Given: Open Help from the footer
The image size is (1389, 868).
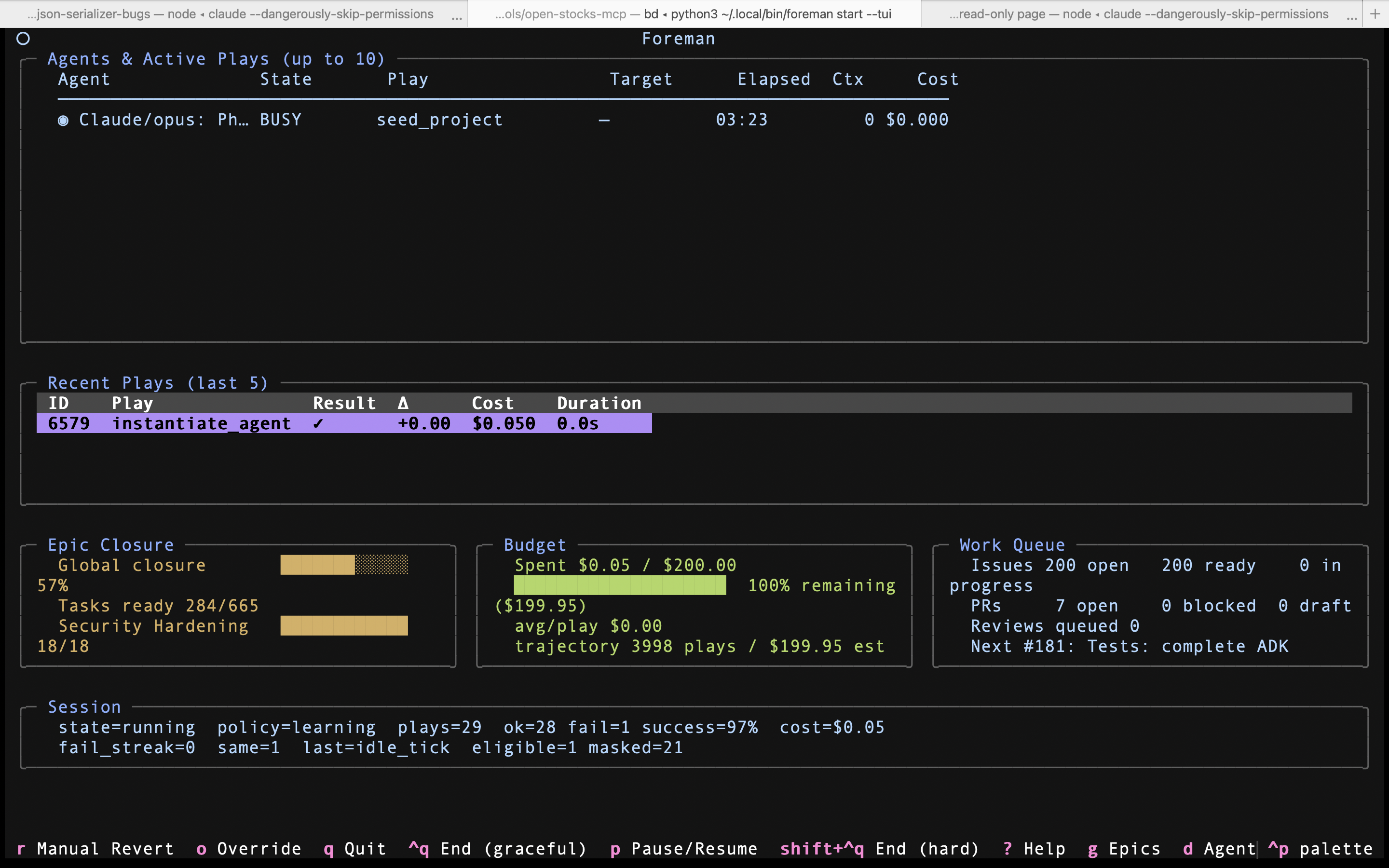Looking at the screenshot, I should pyautogui.click(x=1034, y=849).
